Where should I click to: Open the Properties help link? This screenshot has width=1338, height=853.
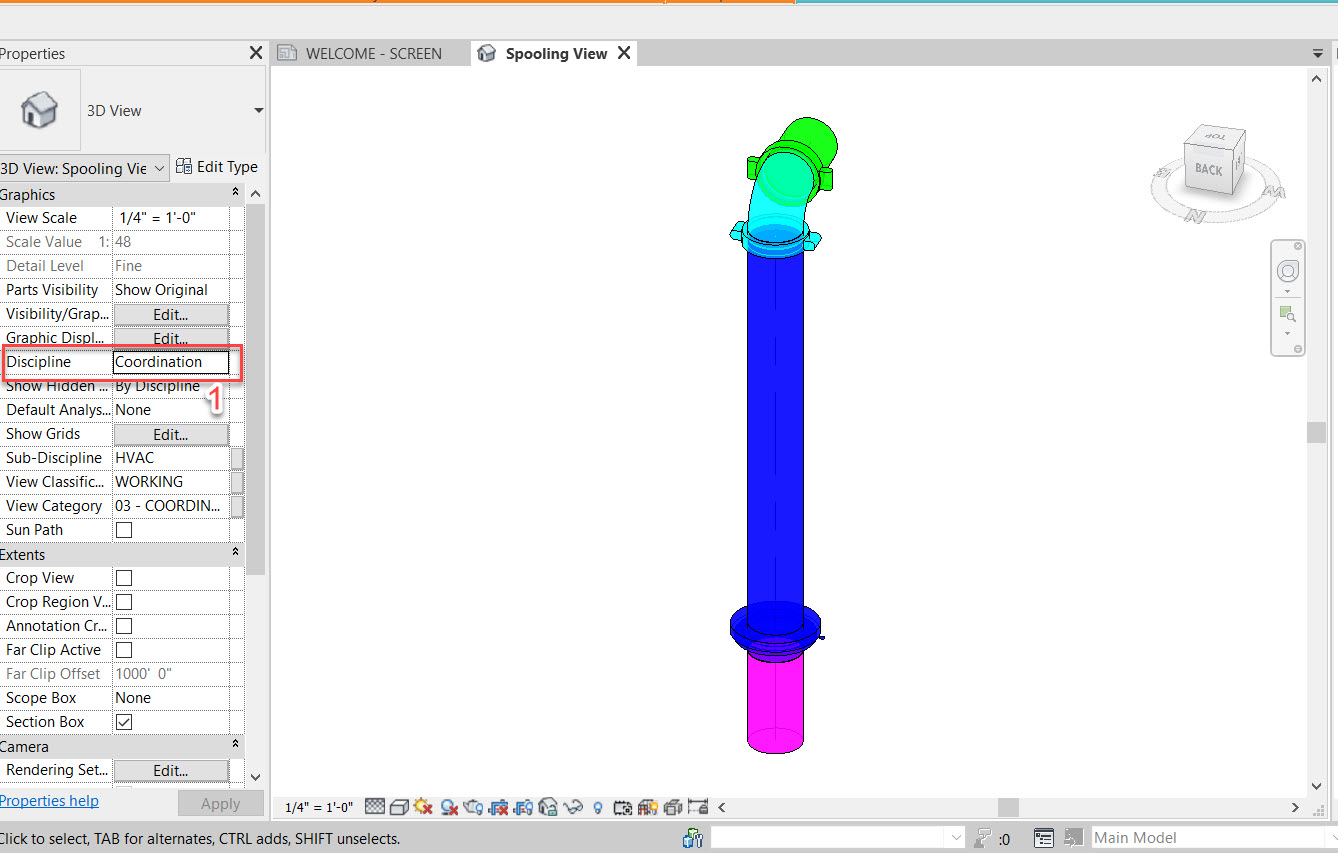click(x=50, y=801)
